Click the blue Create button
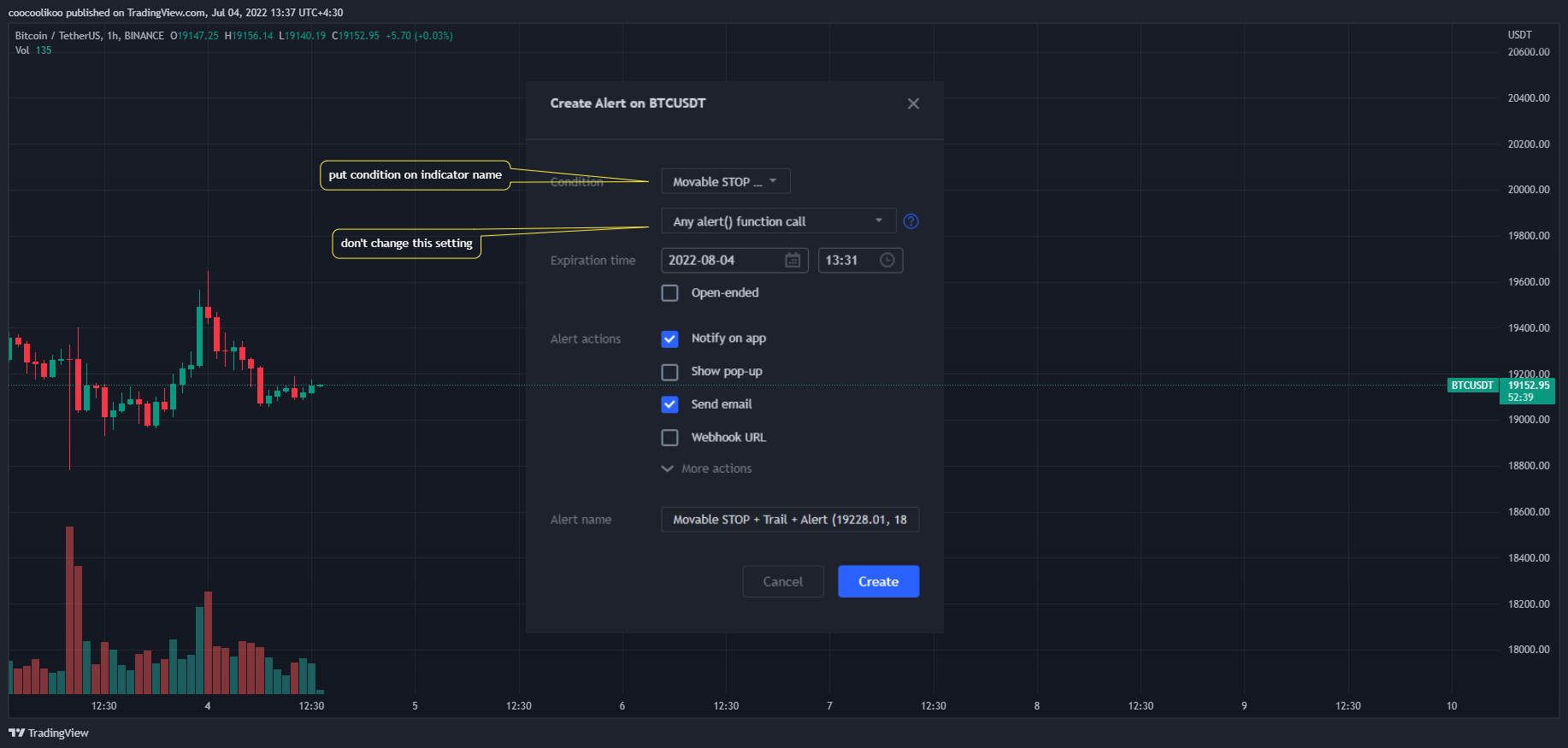This screenshot has width=1568, height=748. [x=878, y=581]
